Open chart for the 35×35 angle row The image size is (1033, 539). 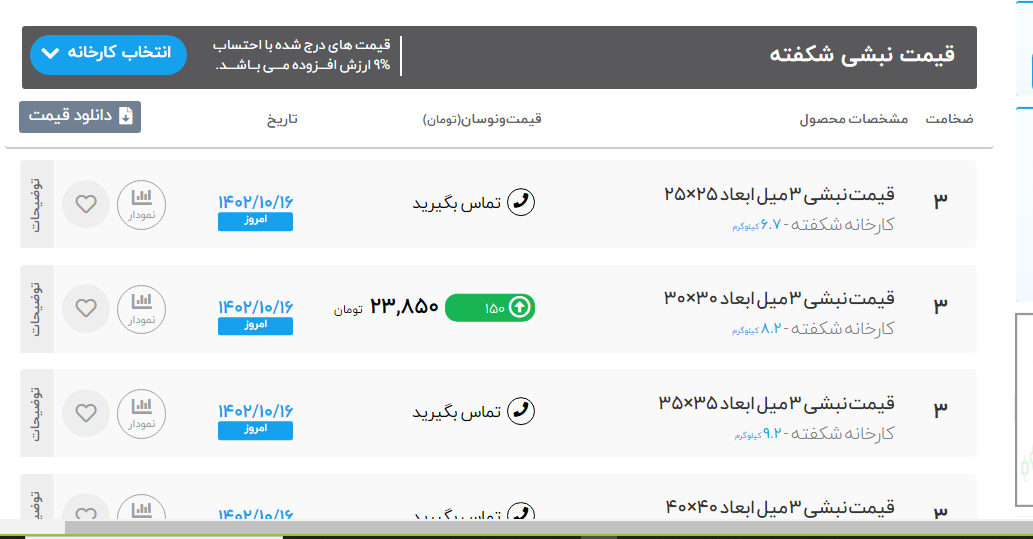pos(142,412)
